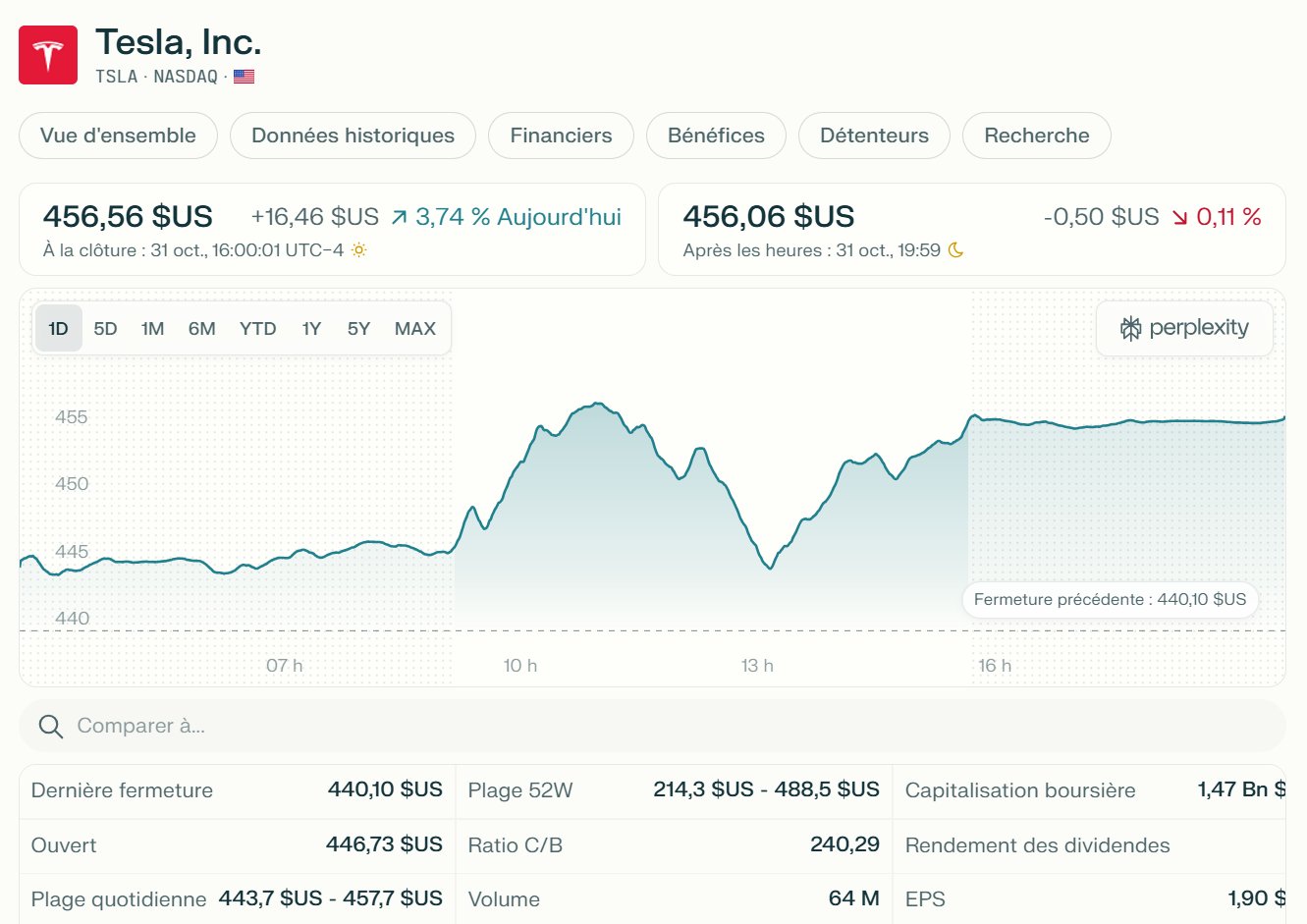Click the red down-arrow trend icon
This screenshot has height=924, width=1307.
(1179, 217)
